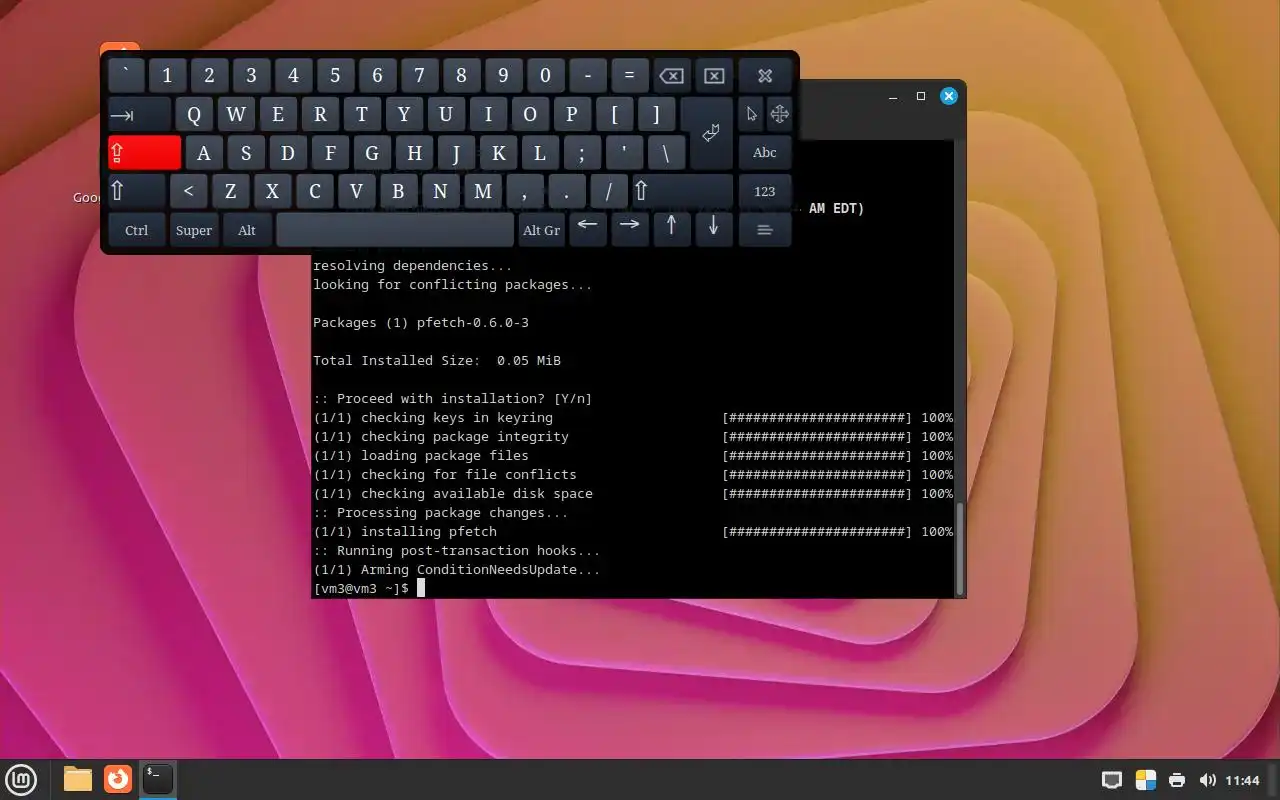Tap the comma key
Viewport: 1280px width, 800px height.
pyautogui.click(x=524, y=190)
